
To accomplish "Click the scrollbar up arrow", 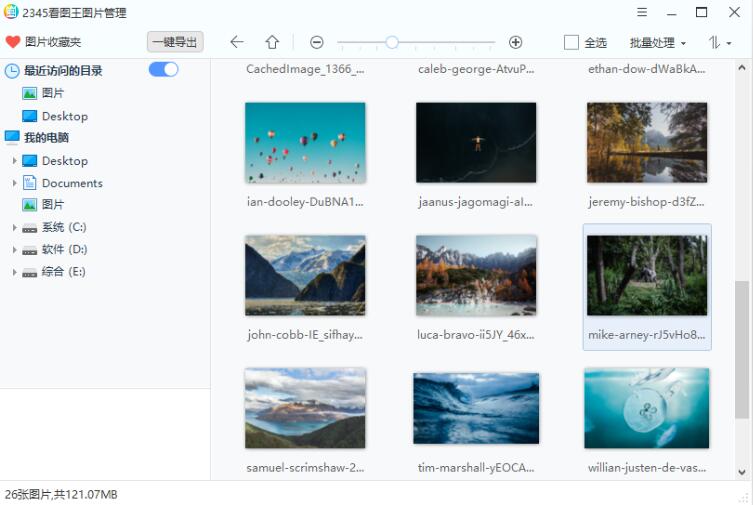I will point(741,68).
